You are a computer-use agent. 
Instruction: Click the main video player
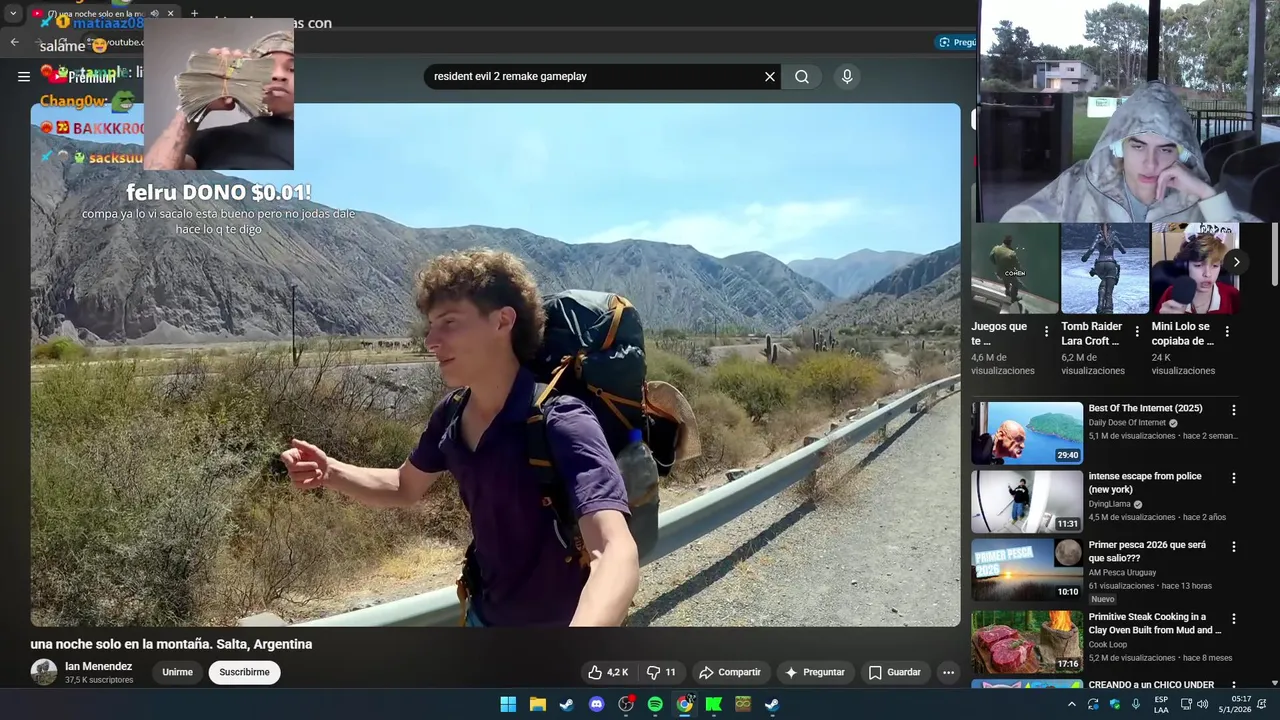click(x=495, y=365)
